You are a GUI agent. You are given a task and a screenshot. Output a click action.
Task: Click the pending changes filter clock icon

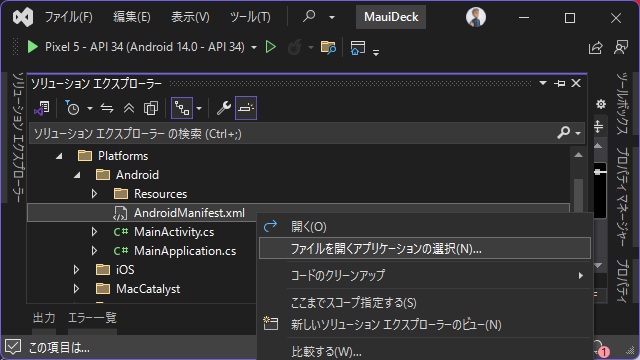coord(73,108)
